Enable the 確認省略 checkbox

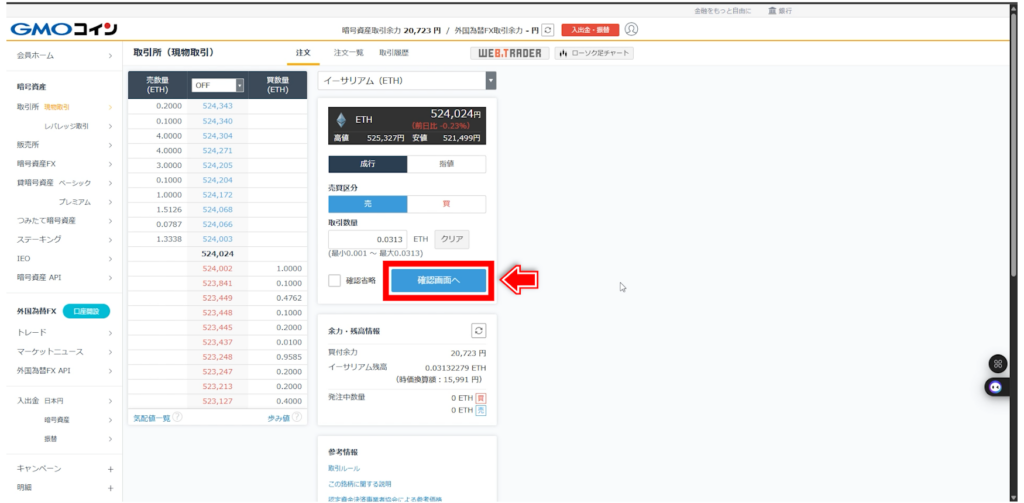coord(335,281)
